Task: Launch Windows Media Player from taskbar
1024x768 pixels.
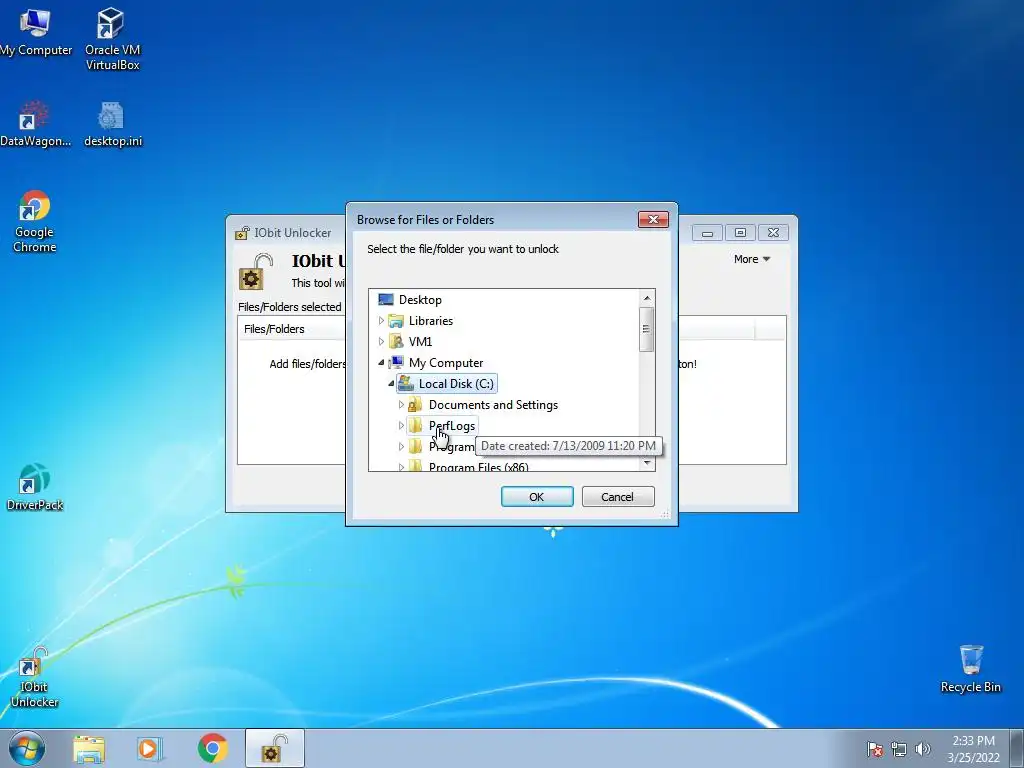Action: [x=150, y=749]
